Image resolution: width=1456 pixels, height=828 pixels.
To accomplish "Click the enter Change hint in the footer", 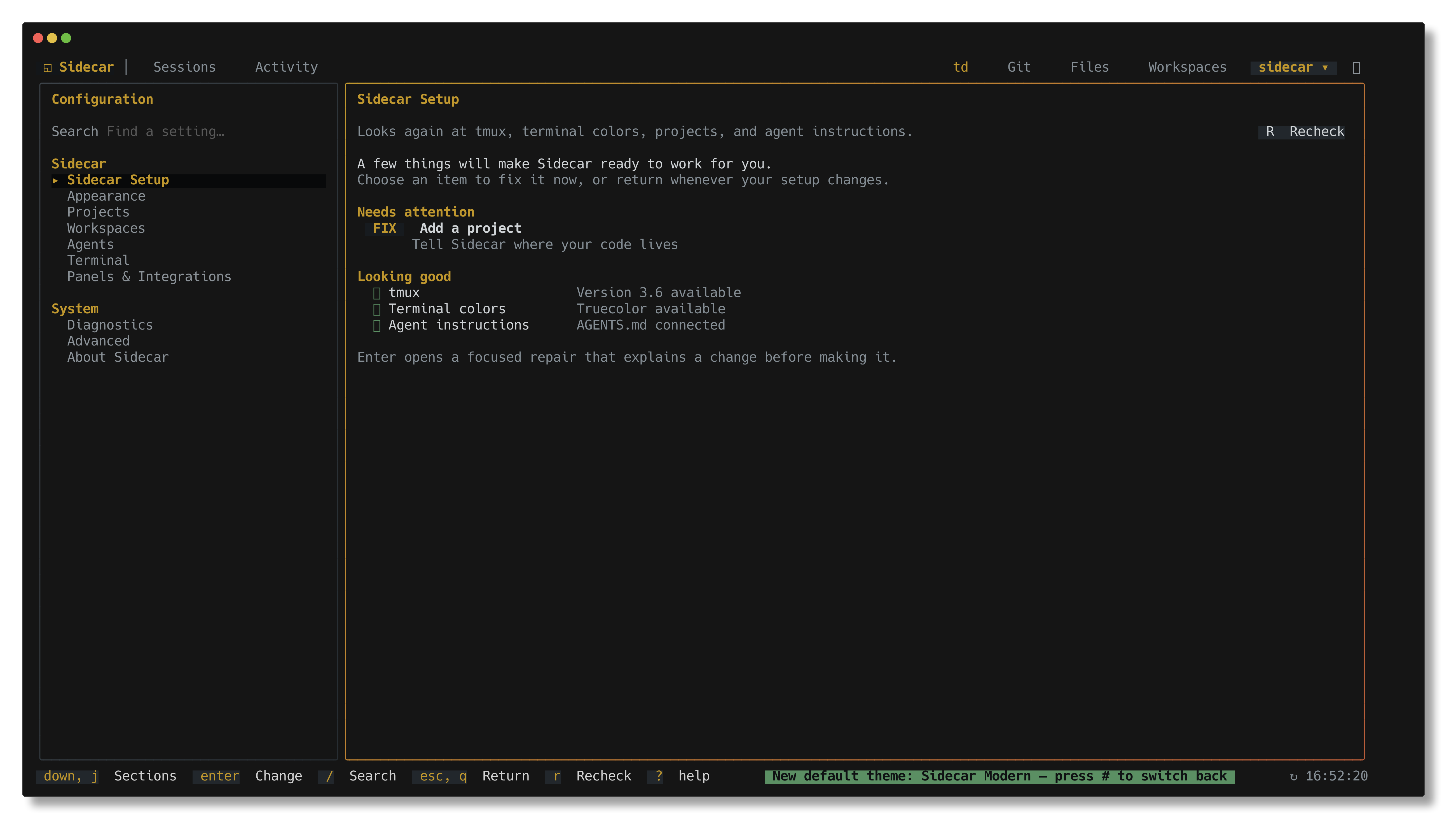I will [x=247, y=776].
